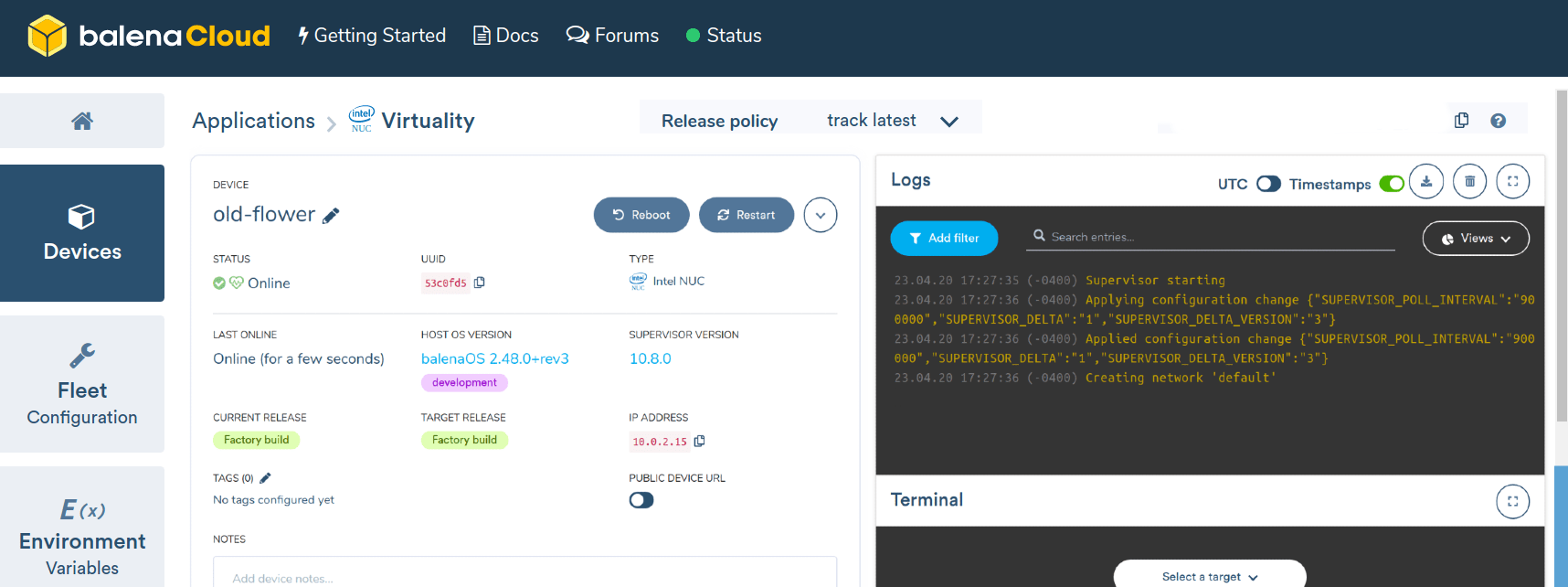Click the pencil icon to rename old-flower
This screenshot has height=587, width=1568.
[331, 216]
